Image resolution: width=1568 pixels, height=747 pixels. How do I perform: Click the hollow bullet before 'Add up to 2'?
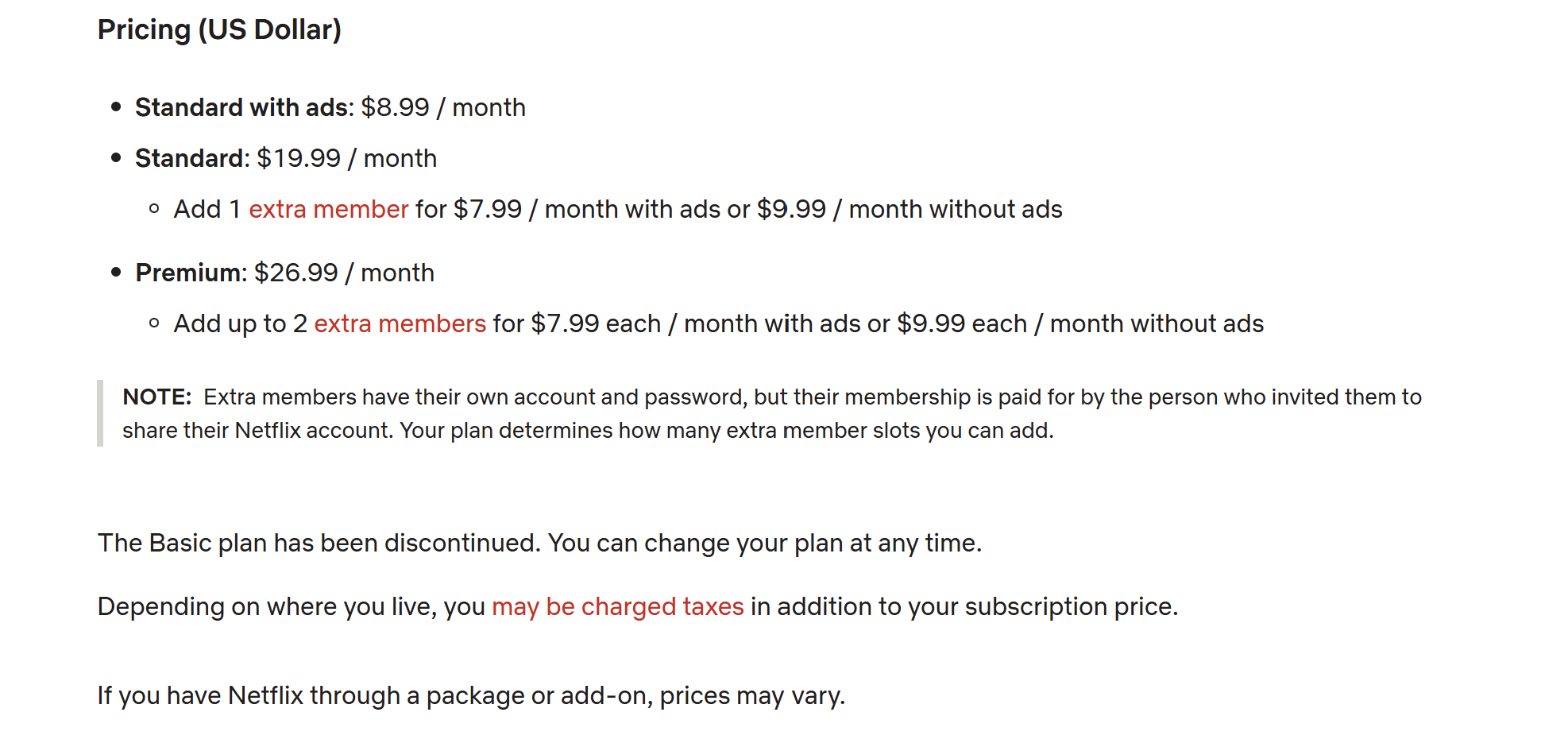(x=154, y=323)
